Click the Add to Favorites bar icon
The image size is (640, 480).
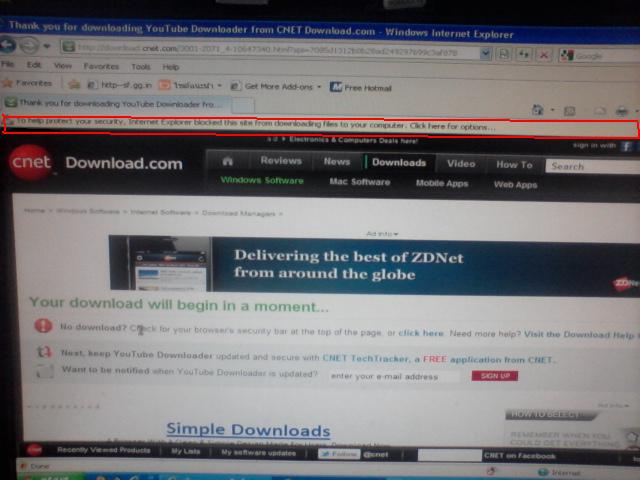[74, 84]
